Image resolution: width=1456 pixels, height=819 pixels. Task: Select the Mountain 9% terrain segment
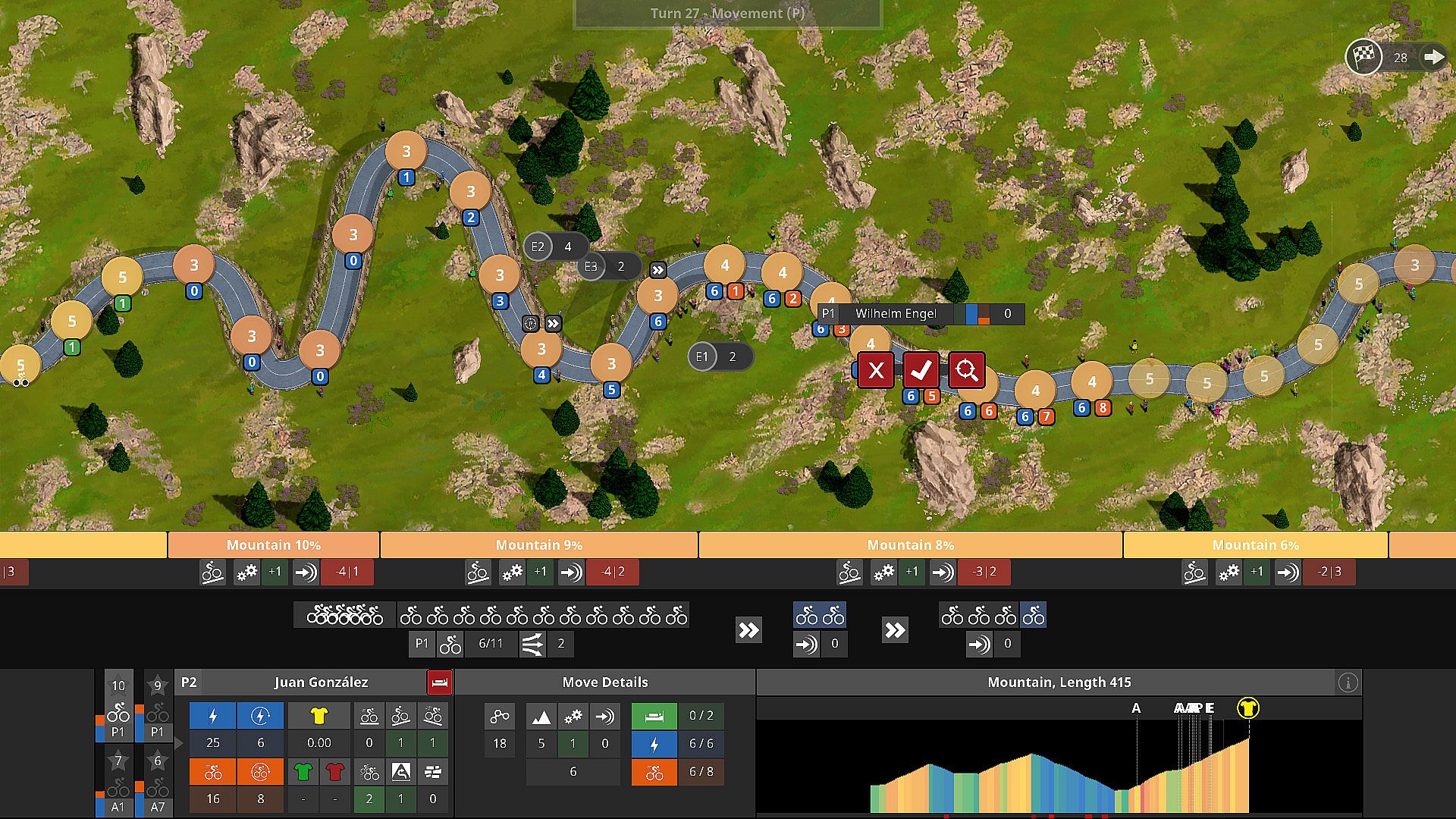[538, 544]
